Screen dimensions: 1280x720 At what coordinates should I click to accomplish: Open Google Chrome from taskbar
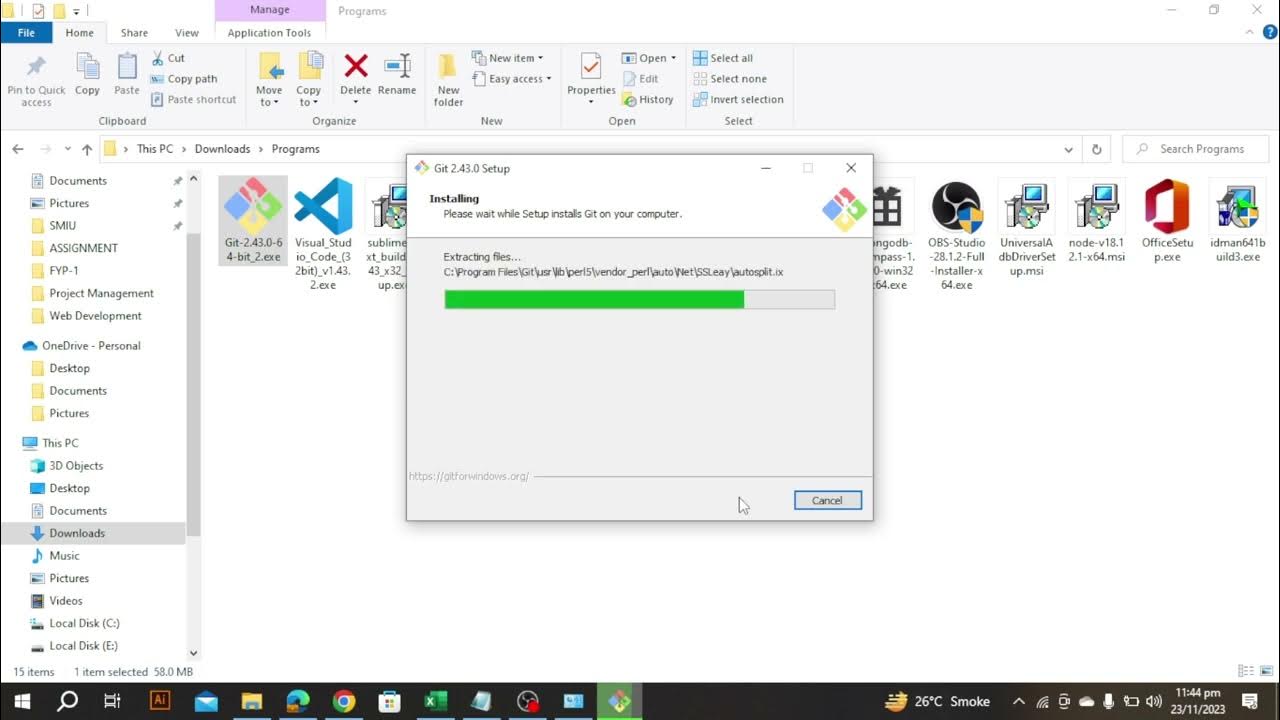[x=343, y=701]
